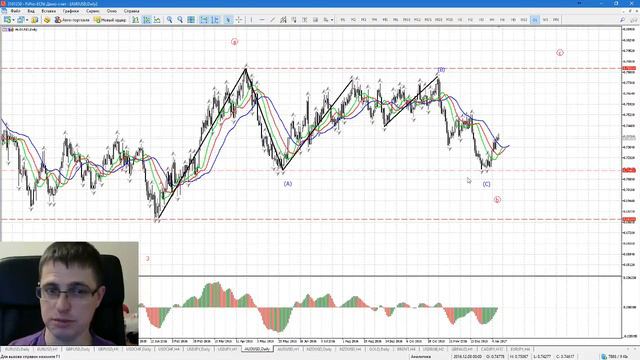Open the Вид menu

pos(31,11)
